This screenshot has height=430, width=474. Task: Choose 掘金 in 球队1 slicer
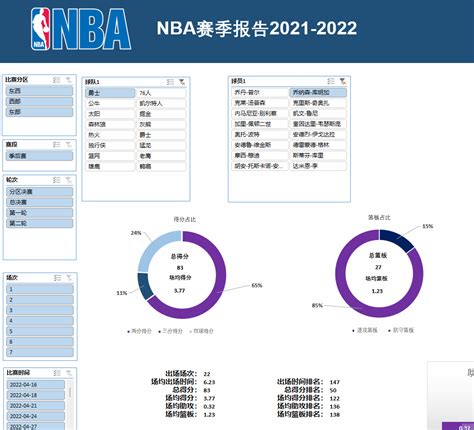[161, 114]
